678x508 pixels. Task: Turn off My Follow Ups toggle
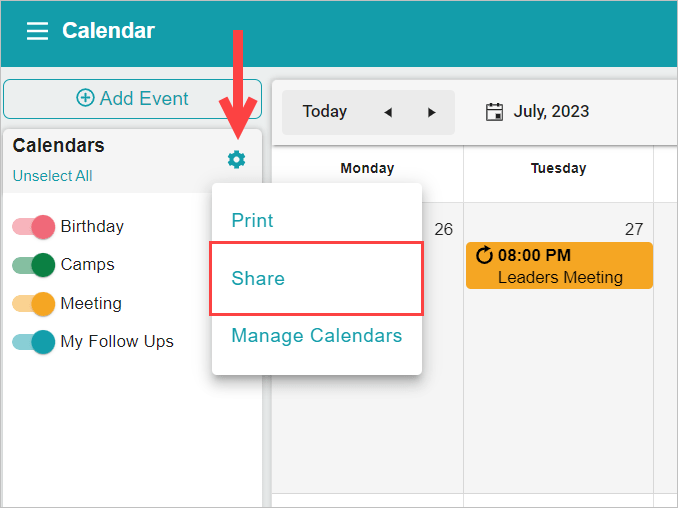coord(34,342)
